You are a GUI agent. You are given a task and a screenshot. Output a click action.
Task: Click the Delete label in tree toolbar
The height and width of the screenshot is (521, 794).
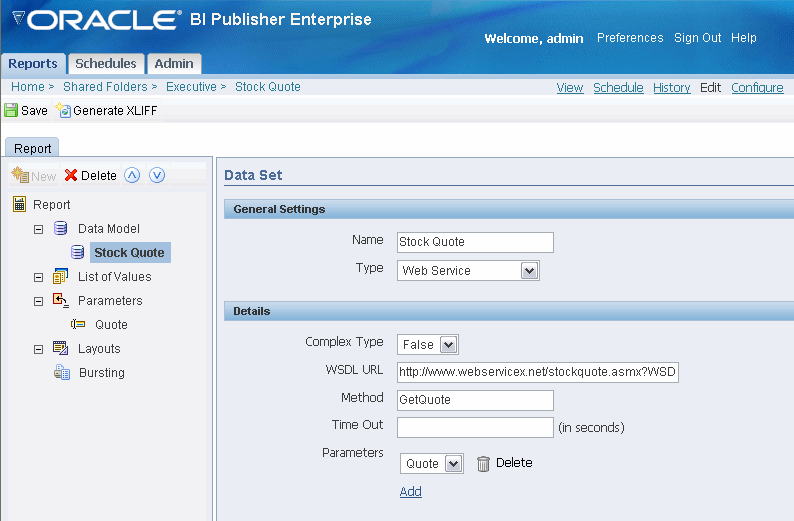(99, 176)
